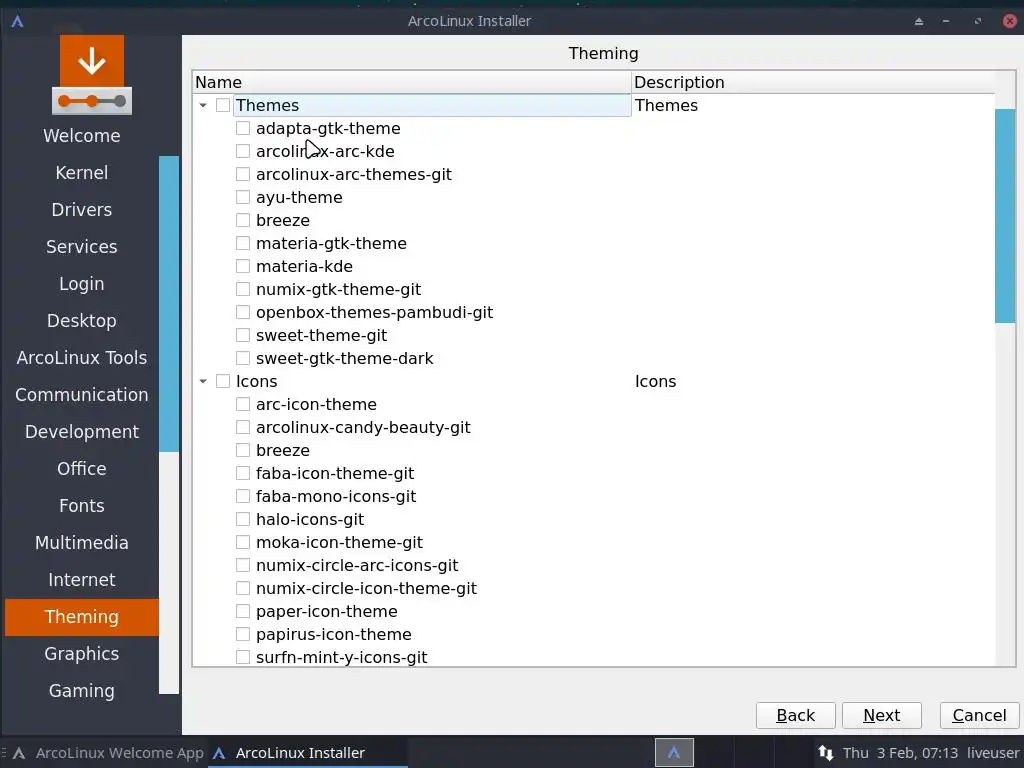Check numix-gtk-theme-git

[243, 289]
